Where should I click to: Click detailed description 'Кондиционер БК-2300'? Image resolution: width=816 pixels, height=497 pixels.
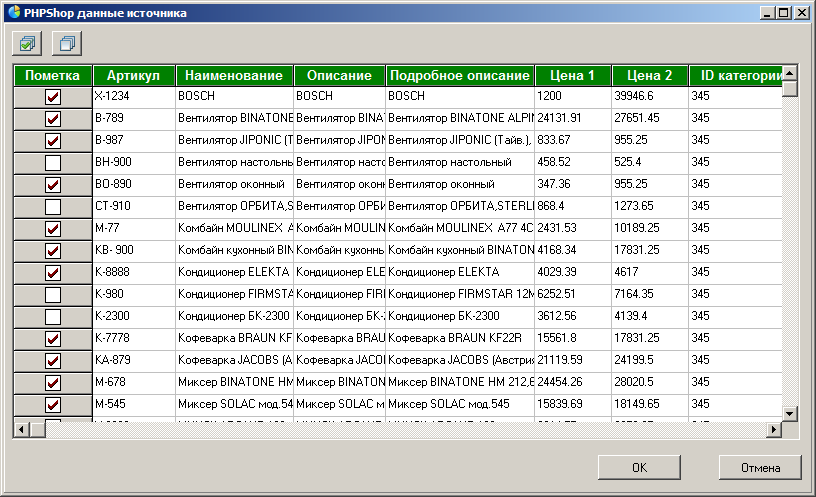click(460, 316)
